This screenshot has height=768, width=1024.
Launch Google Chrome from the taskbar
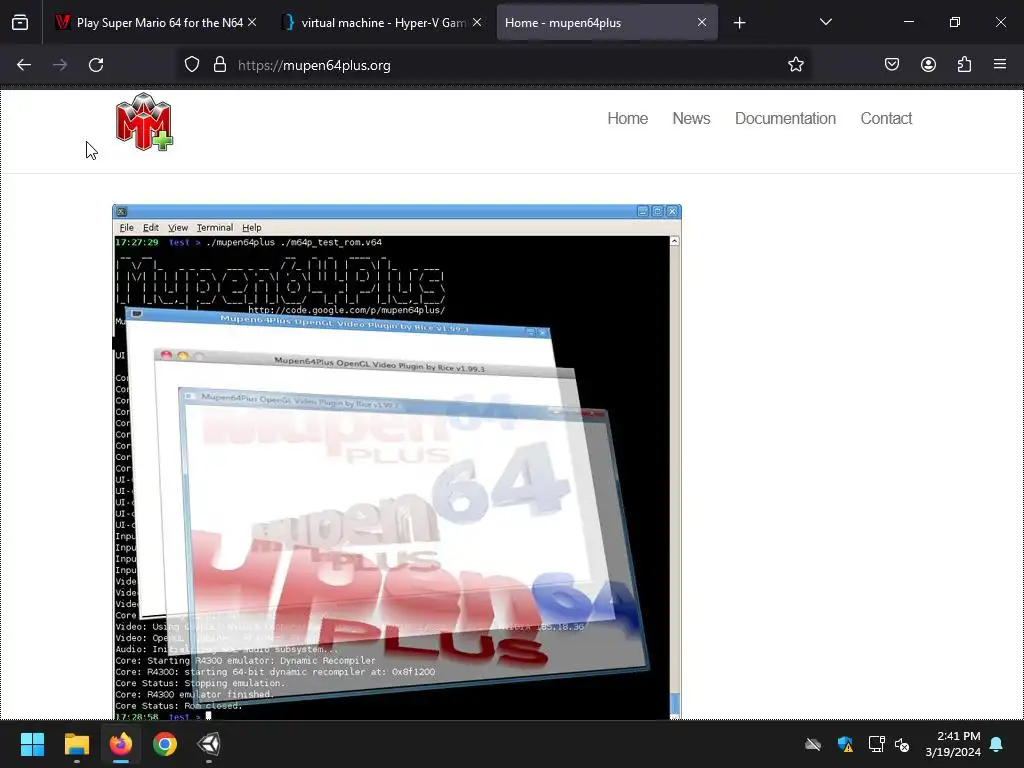coord(165,744)
